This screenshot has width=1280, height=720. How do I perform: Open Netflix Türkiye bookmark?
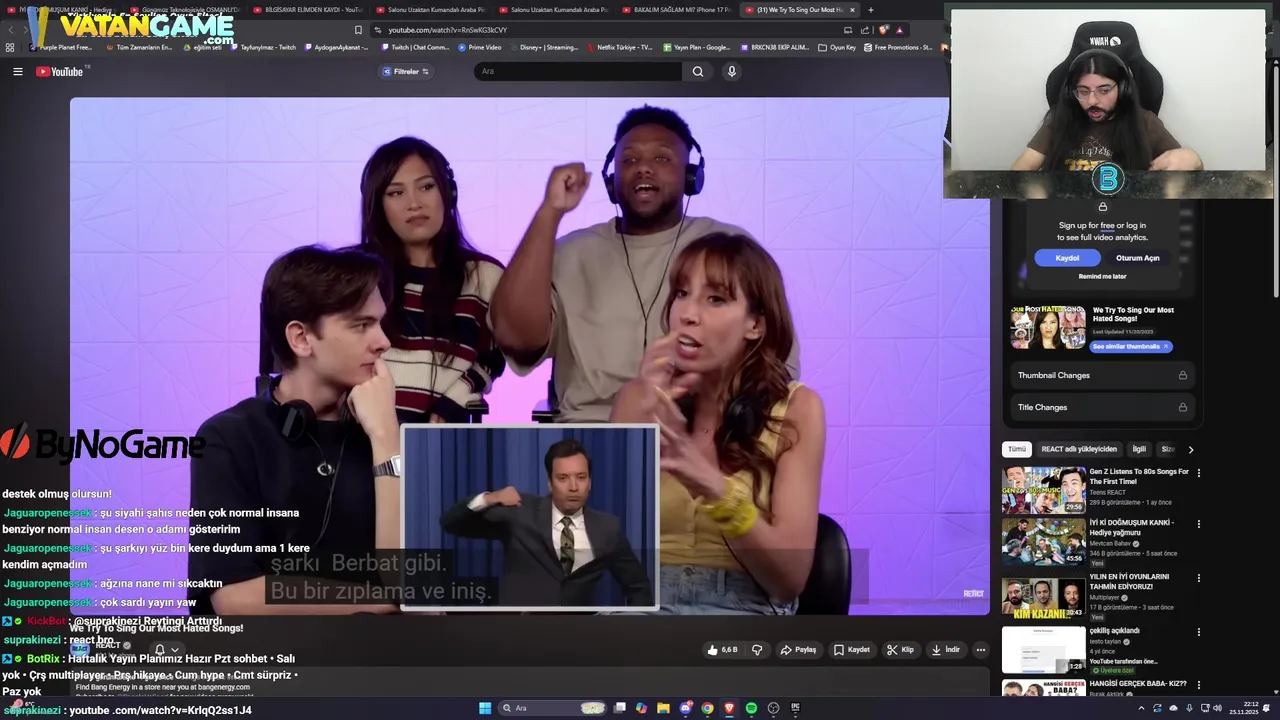[x=619, y=47]
